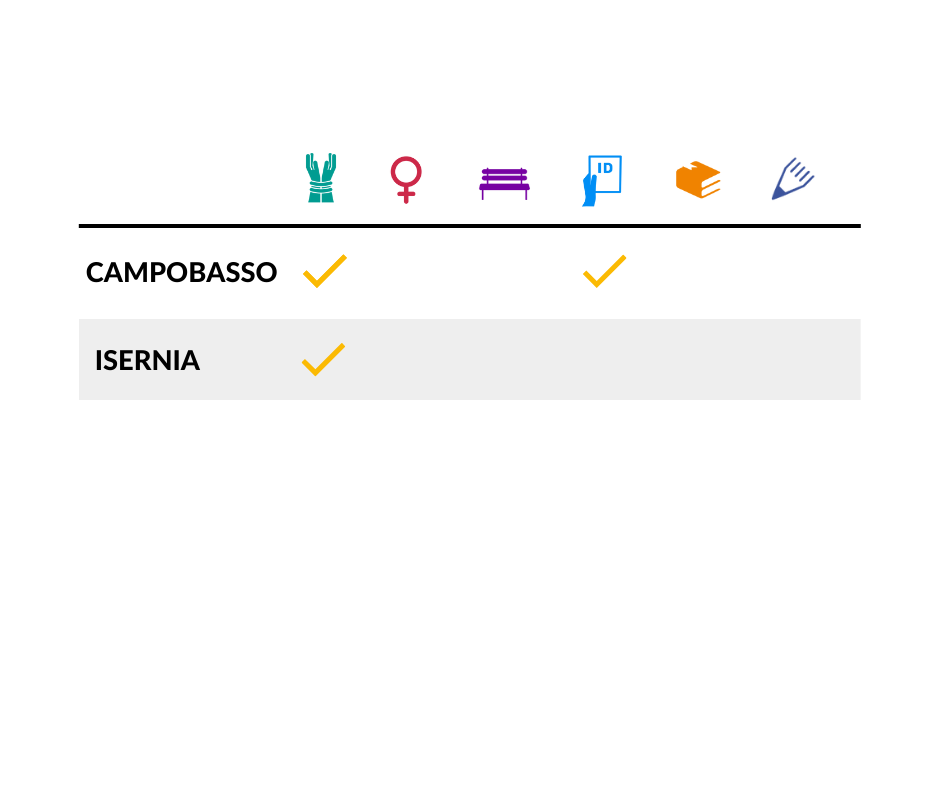
Task: Click the blue writing pencil icon
Action: point(793,179)
